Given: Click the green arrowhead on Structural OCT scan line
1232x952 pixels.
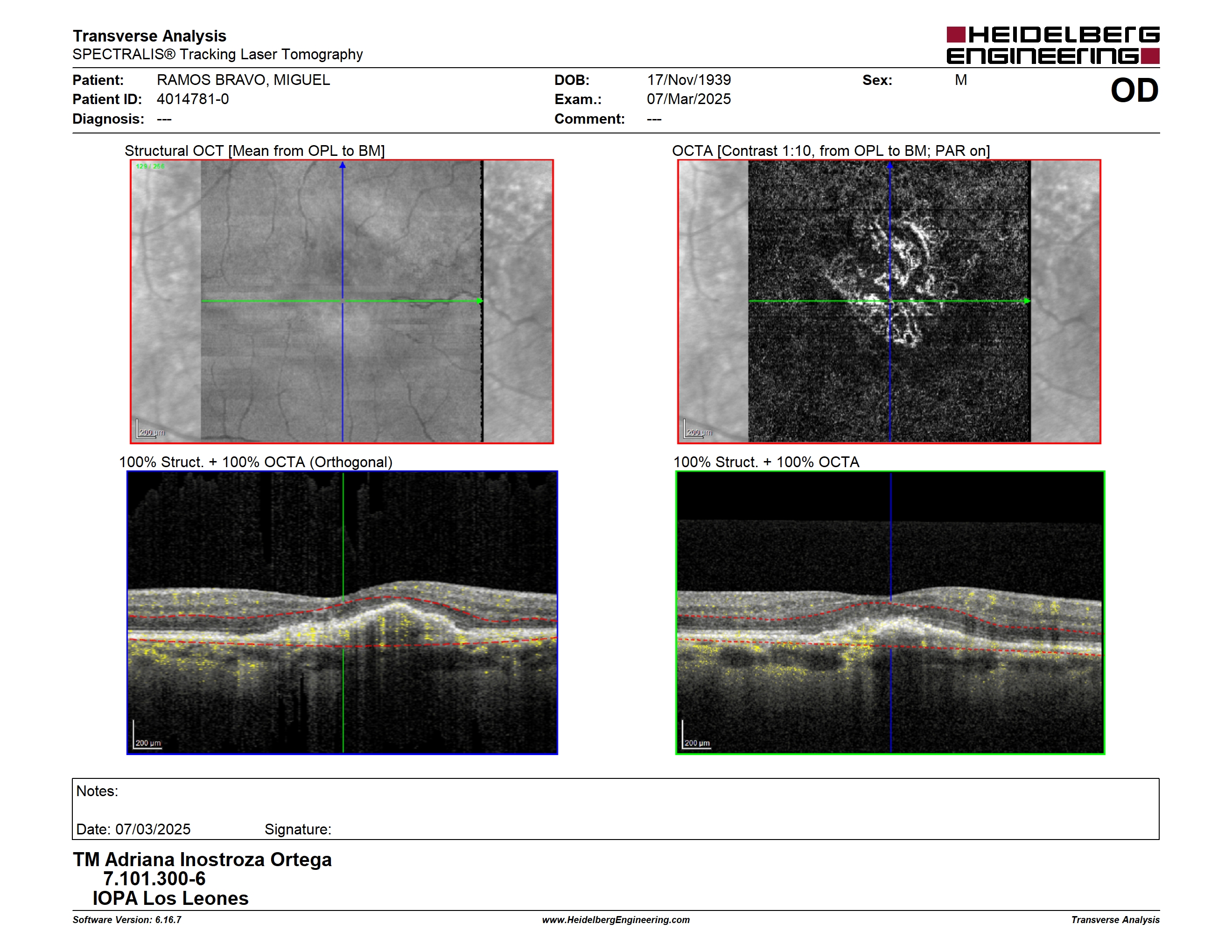Looking at the screenshot, I should (x=479, y=301).
